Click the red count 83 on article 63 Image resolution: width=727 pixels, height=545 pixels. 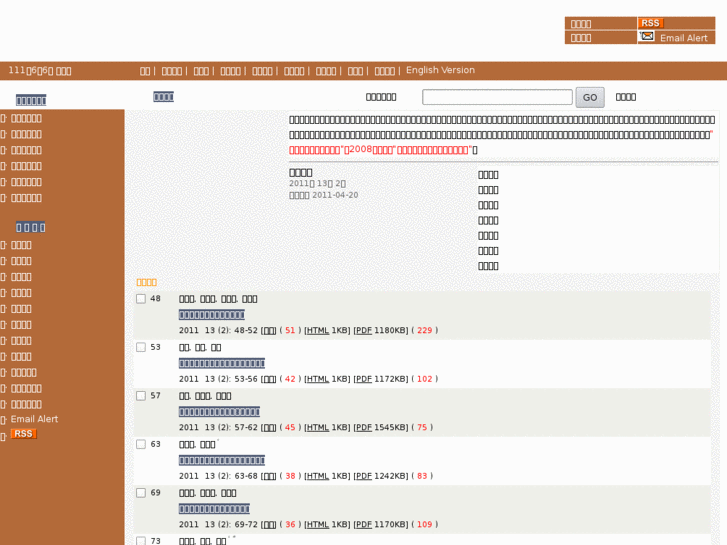[x=422, y=476]
